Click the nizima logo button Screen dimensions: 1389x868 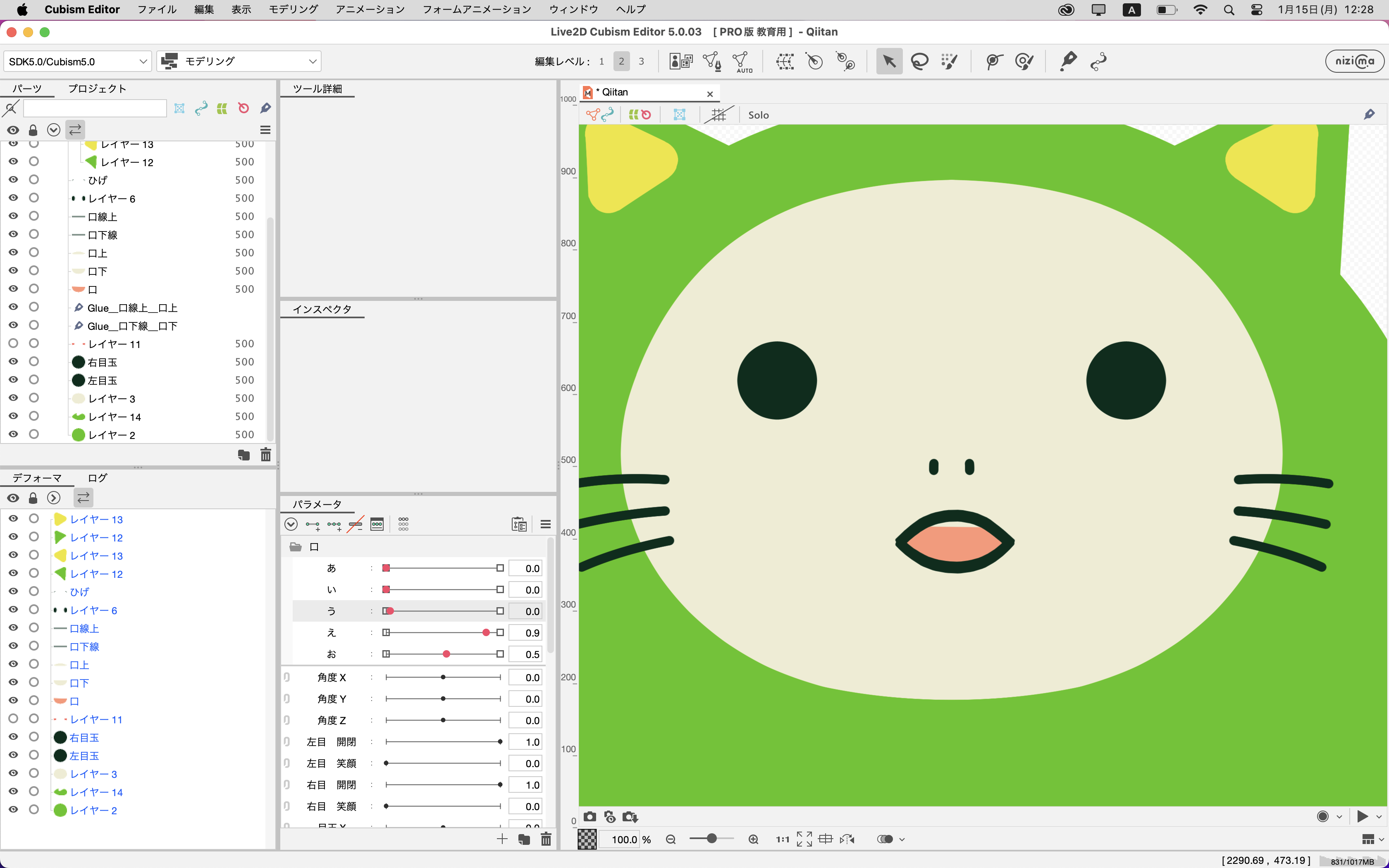1354,61
